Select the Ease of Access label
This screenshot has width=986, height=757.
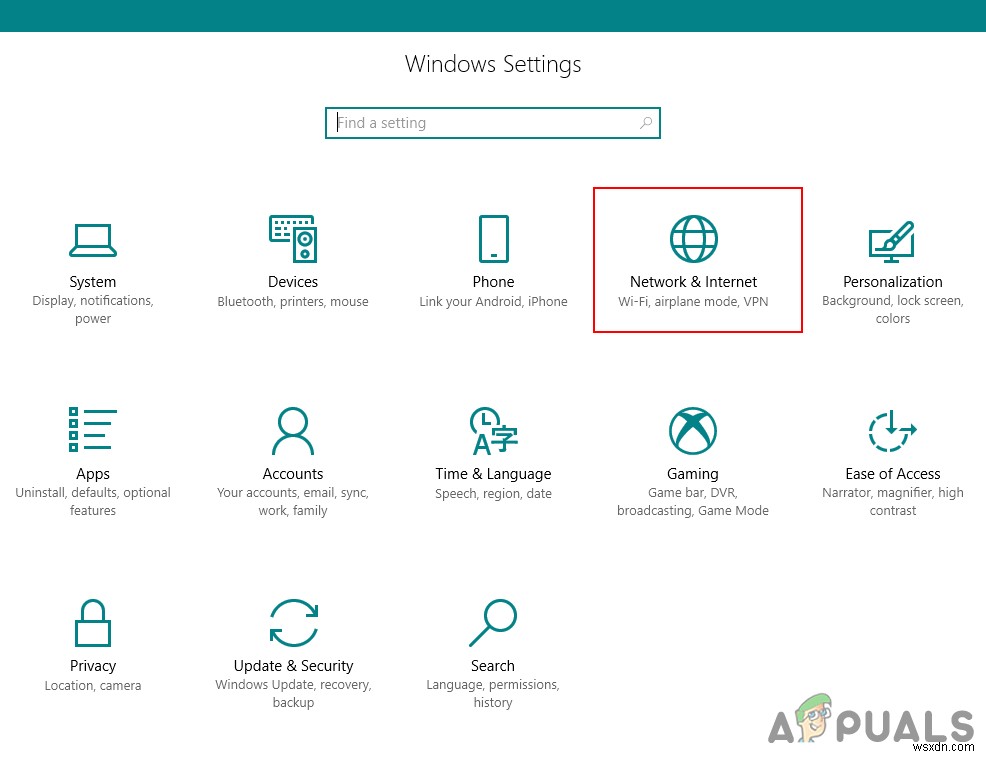point(893,473)
